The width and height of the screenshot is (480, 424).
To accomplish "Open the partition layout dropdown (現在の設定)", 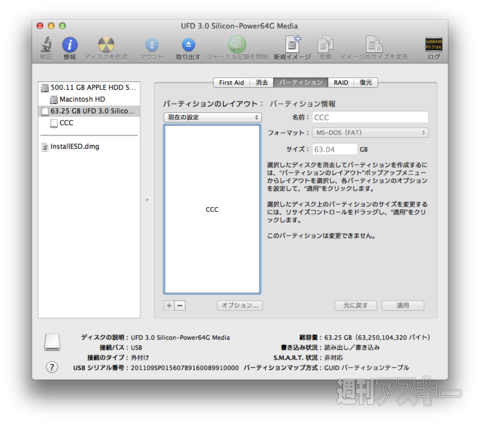I will pos(212,117).
